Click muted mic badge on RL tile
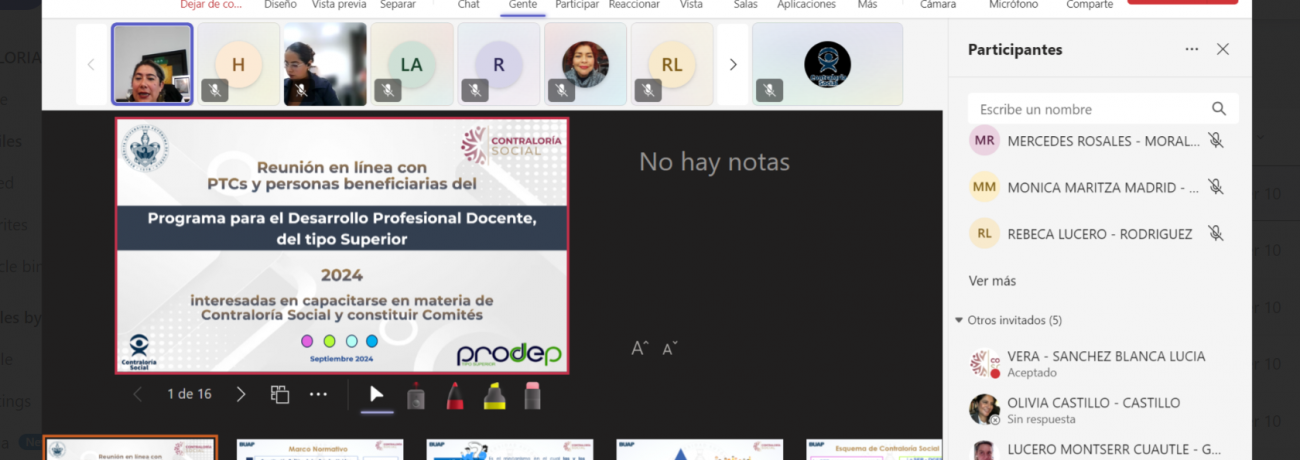 click(647, 91)
